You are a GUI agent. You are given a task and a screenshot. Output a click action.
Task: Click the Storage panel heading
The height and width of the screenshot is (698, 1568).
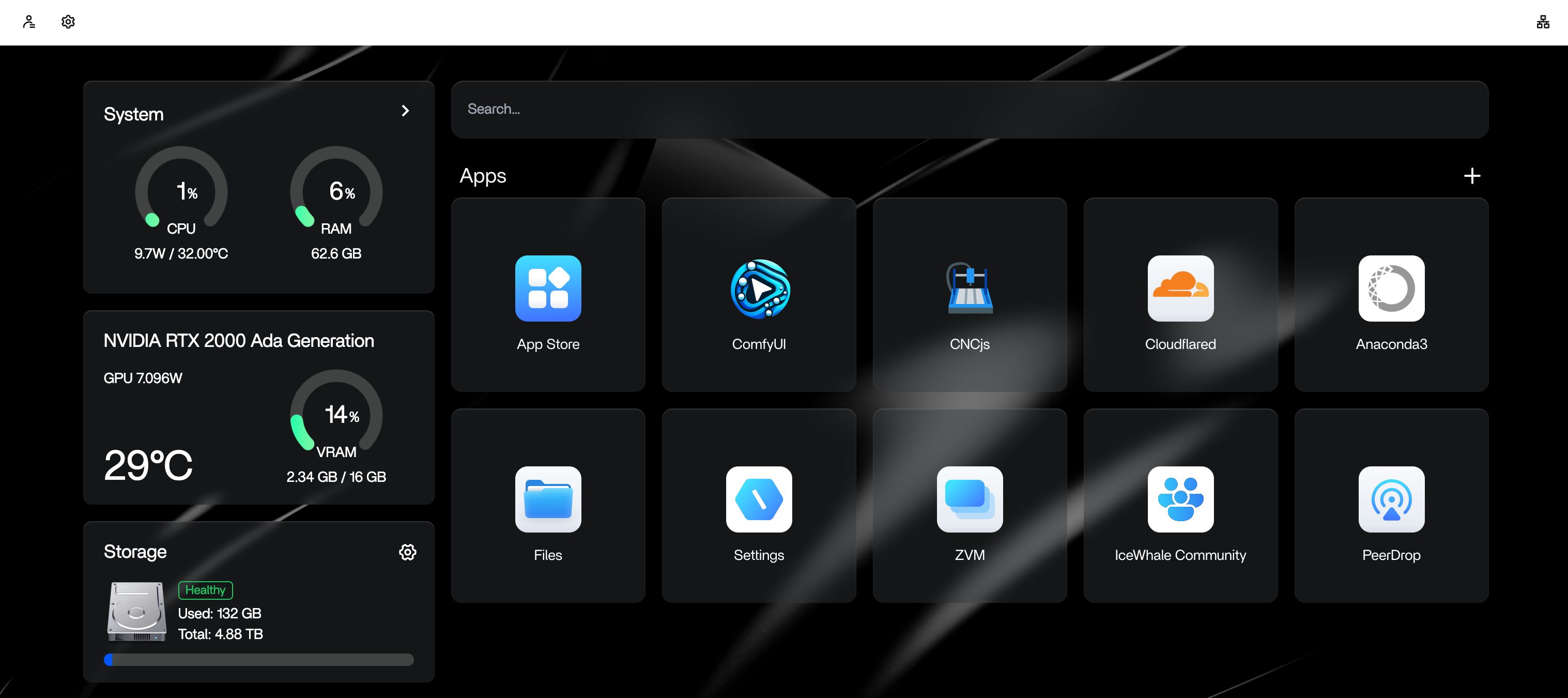pos(135,552)
